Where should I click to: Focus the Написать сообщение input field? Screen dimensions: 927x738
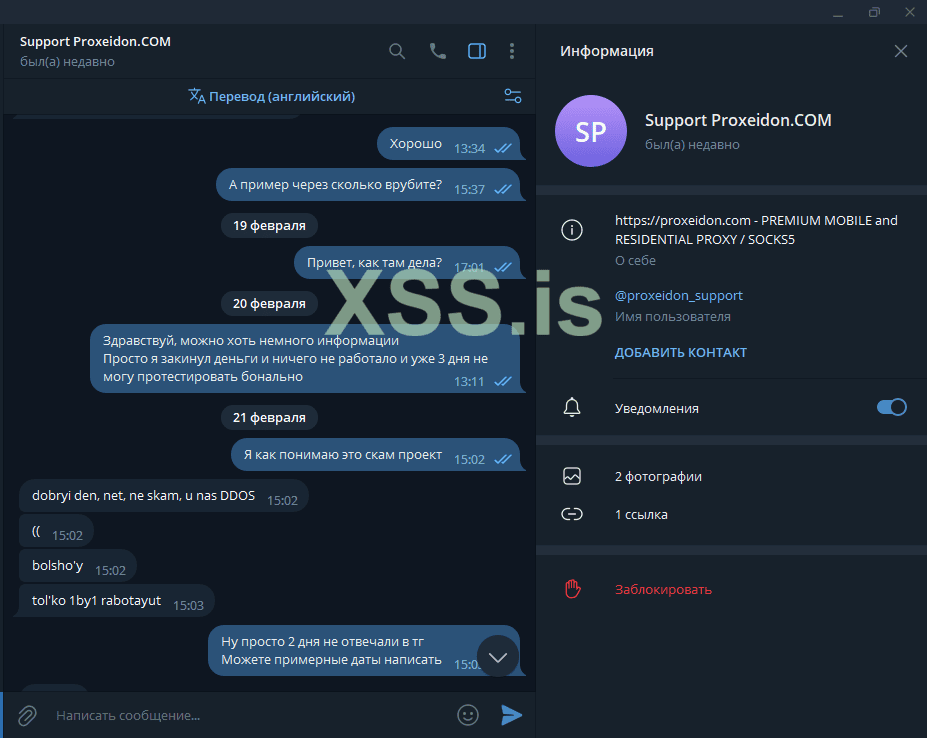(x=248, y=716)
